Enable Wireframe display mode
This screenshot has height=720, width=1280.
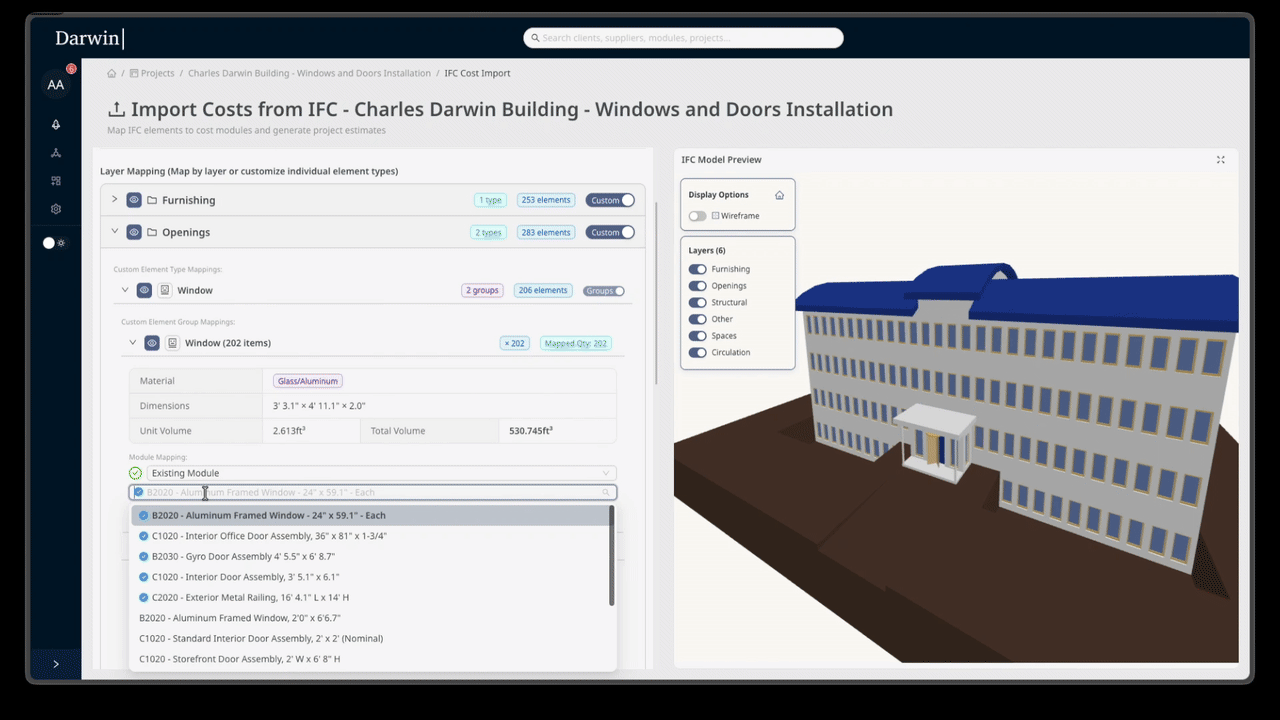pos(697,215)
